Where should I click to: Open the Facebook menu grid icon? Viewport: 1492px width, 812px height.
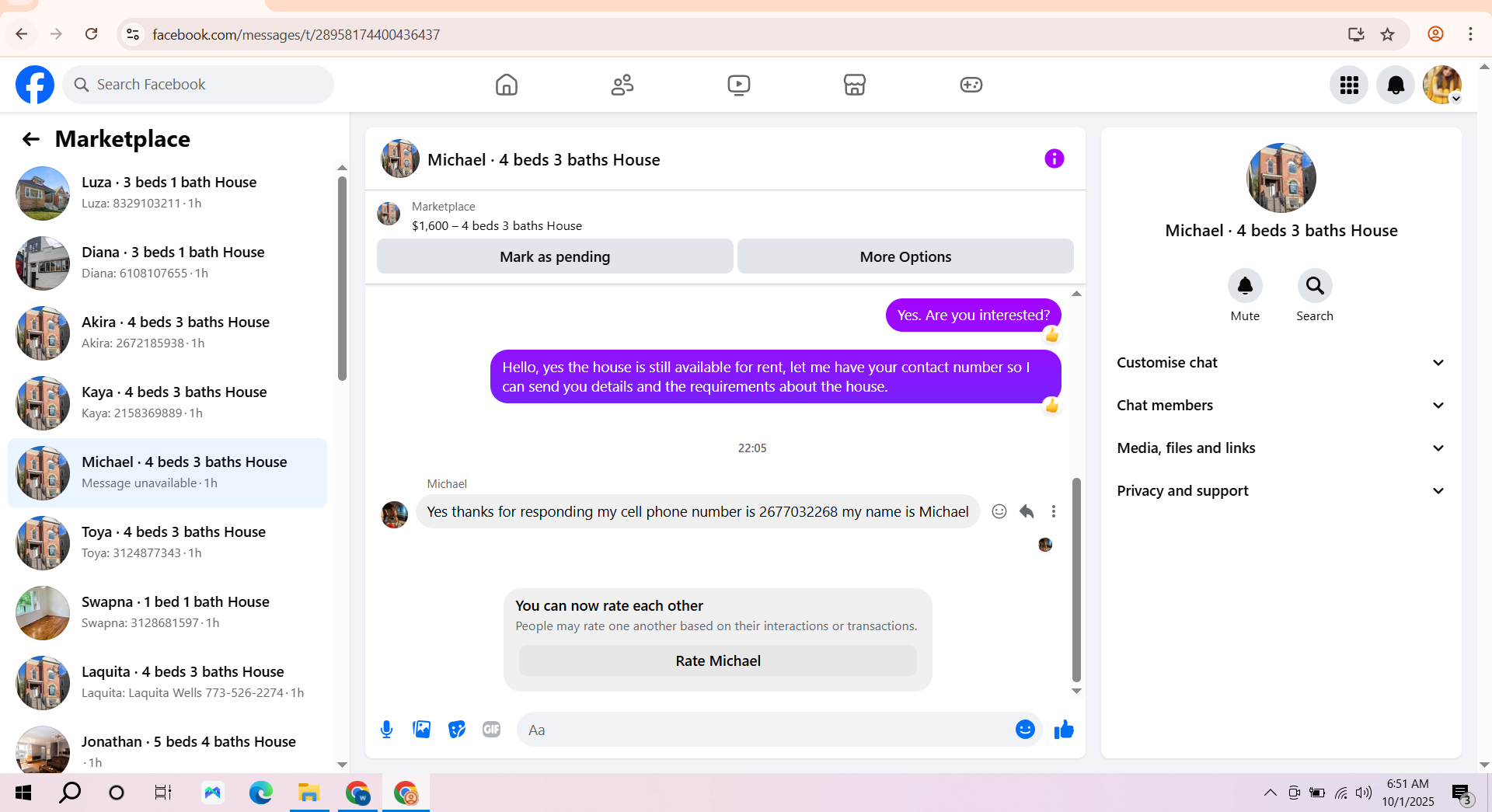click(1349, 85)
